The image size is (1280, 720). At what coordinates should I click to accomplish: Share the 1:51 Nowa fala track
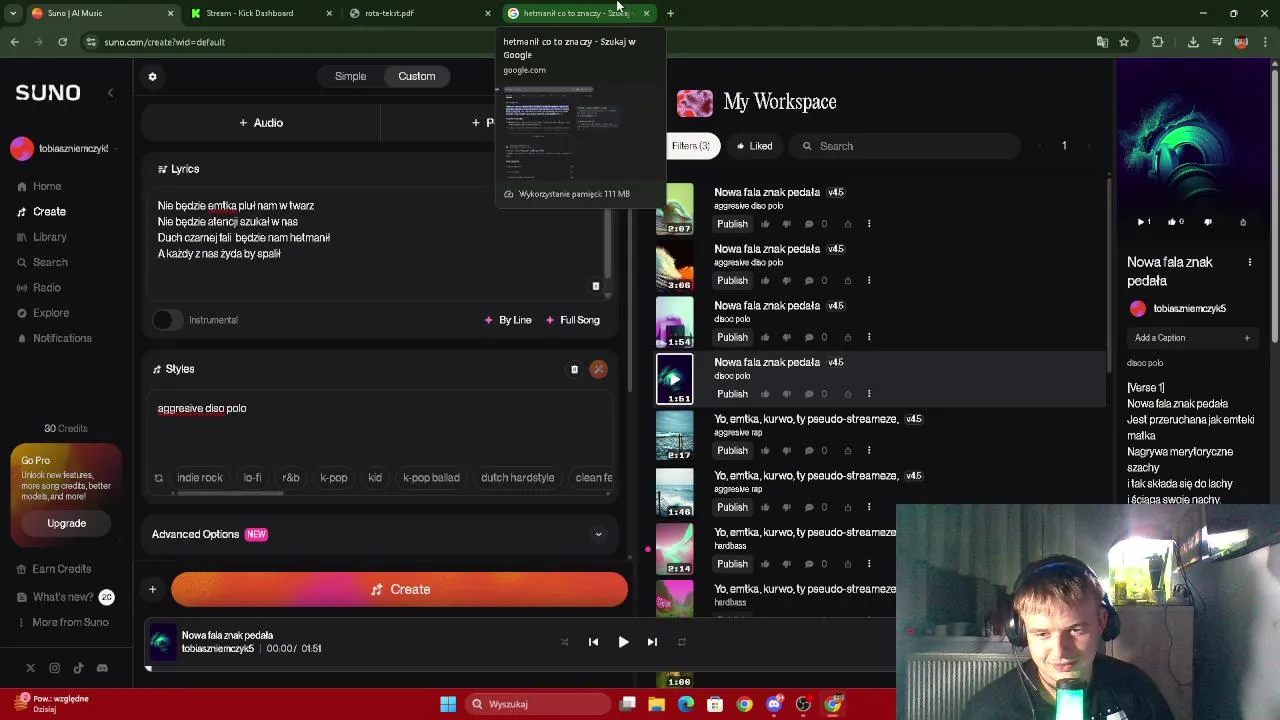coord(848,394)
